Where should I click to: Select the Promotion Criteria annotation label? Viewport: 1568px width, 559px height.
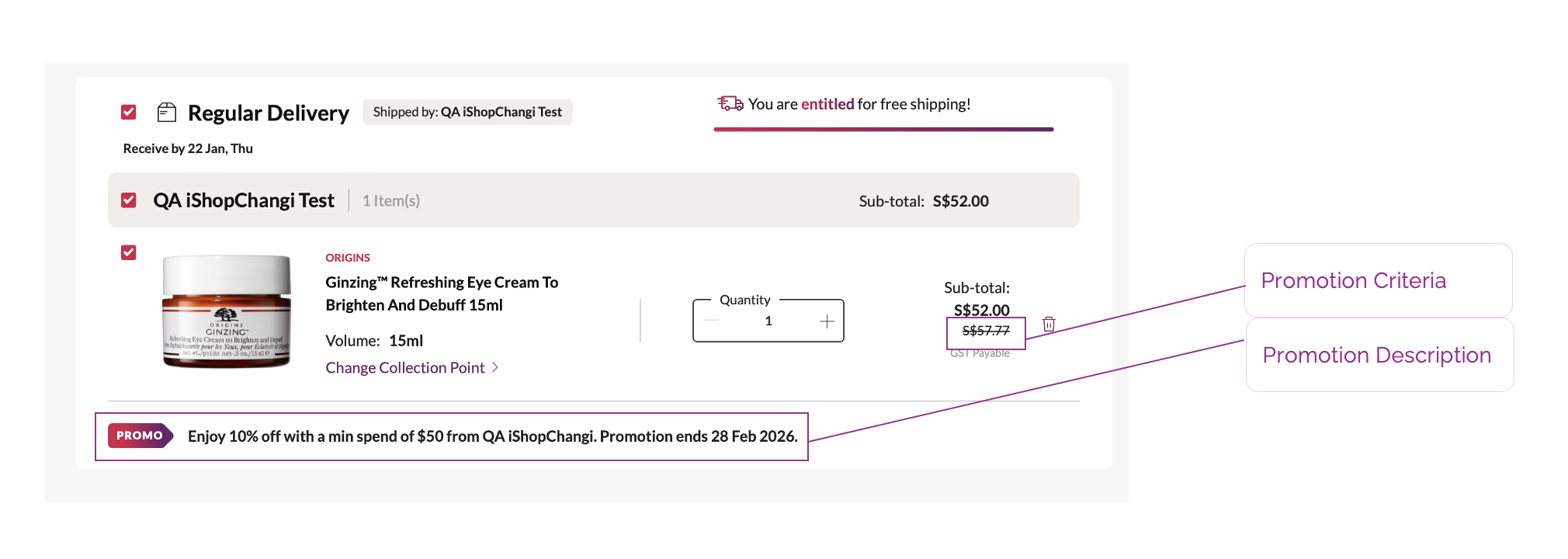(1354, 280)
